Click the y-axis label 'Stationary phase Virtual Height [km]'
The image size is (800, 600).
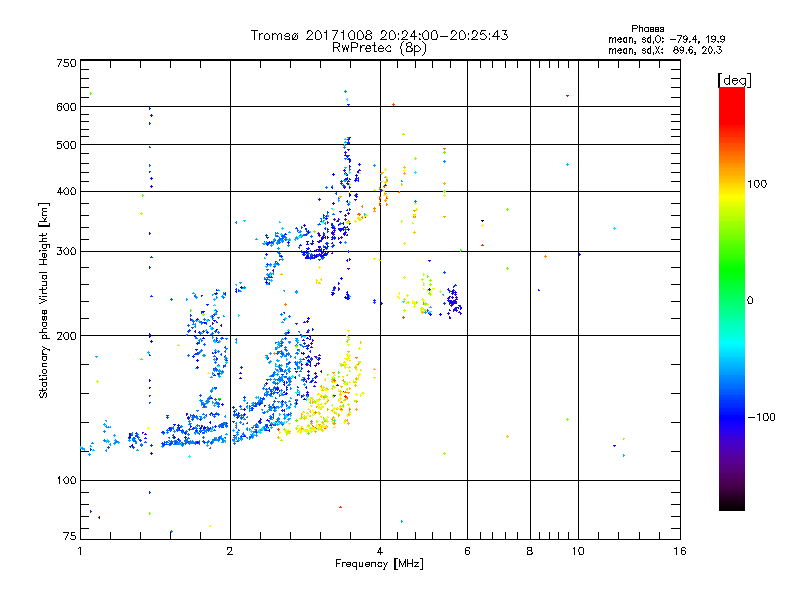44,301
